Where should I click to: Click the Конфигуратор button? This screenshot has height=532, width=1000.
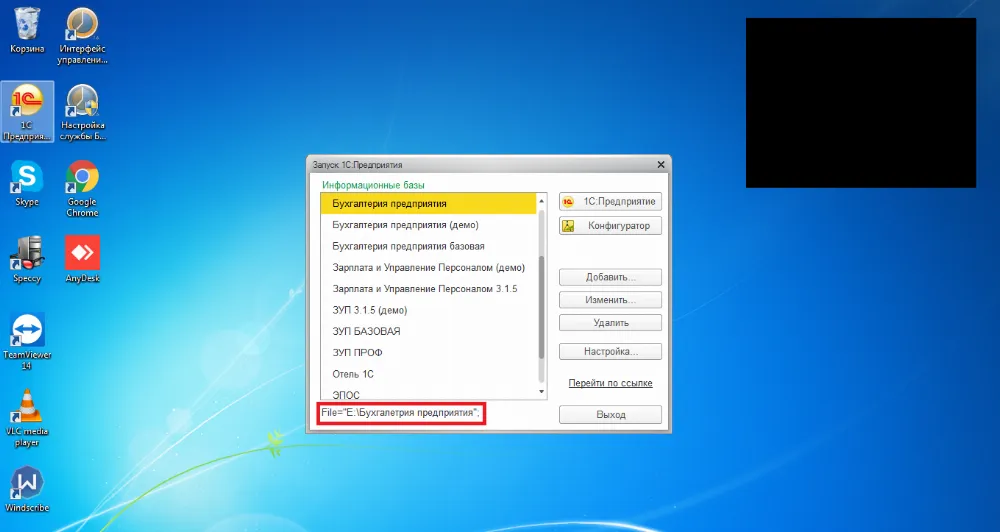click(x=610, y=226)
